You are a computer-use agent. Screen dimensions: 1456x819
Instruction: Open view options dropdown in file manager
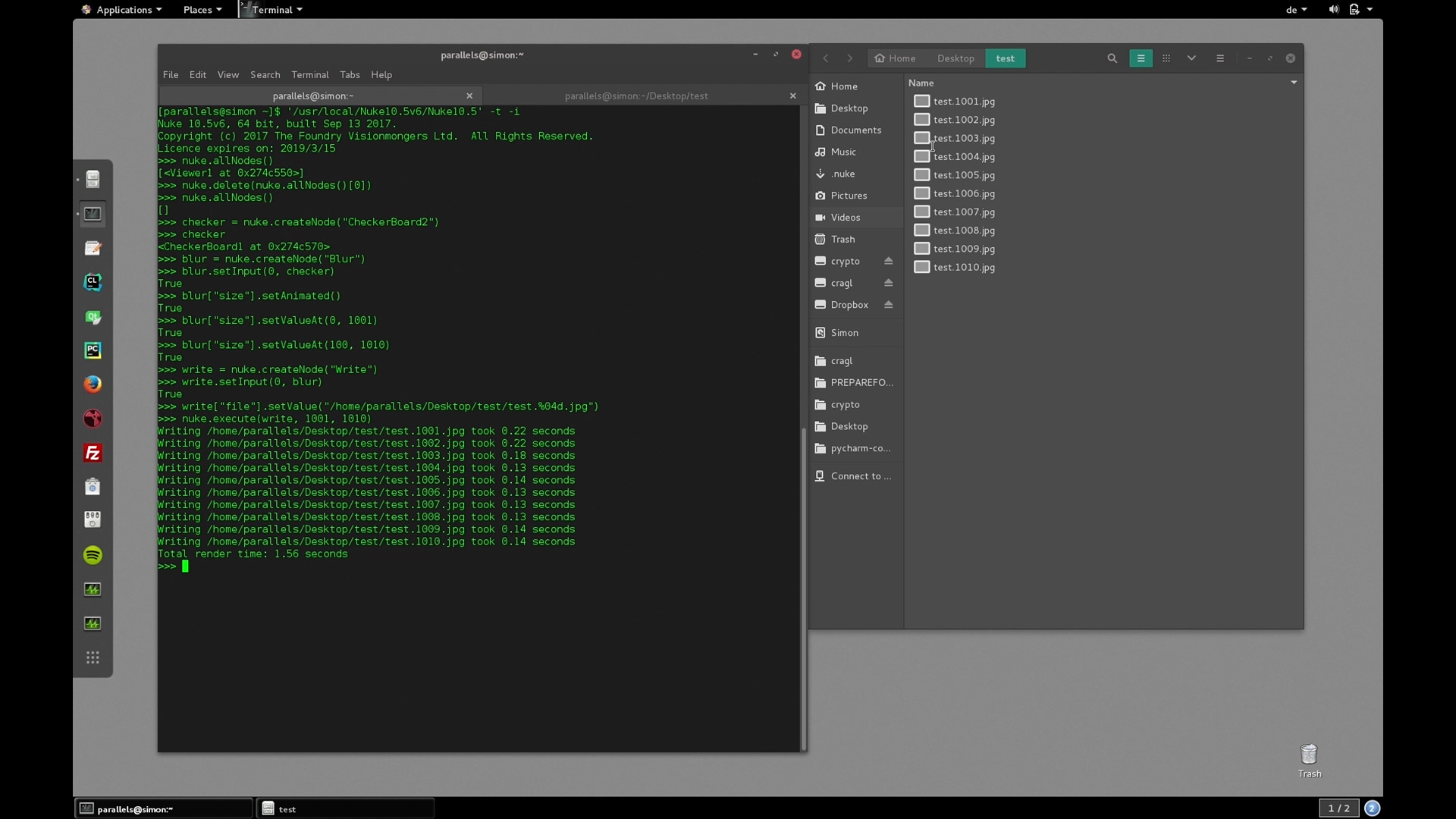click(1191, 58)
